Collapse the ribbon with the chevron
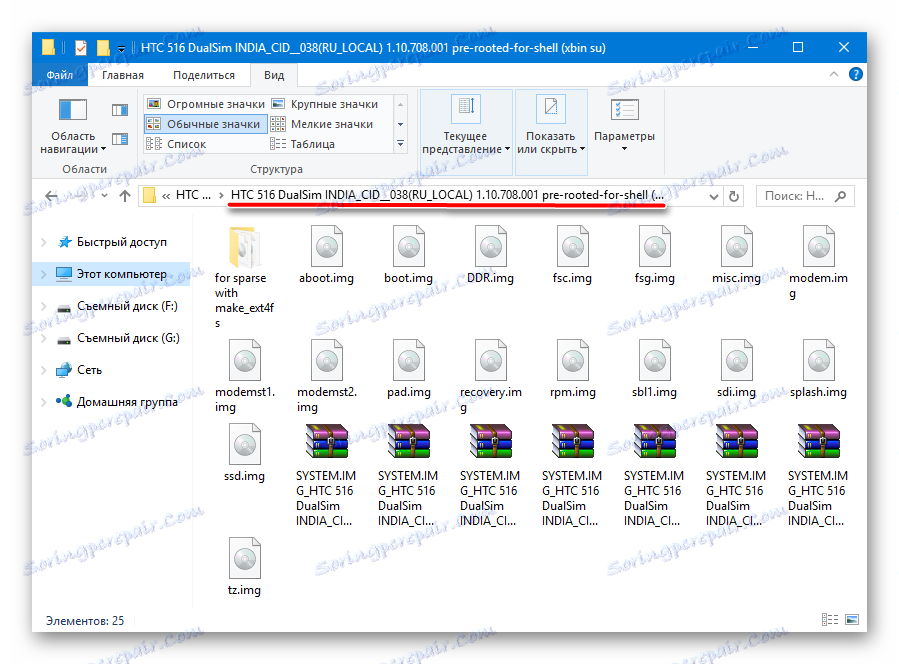 (834, 75)
